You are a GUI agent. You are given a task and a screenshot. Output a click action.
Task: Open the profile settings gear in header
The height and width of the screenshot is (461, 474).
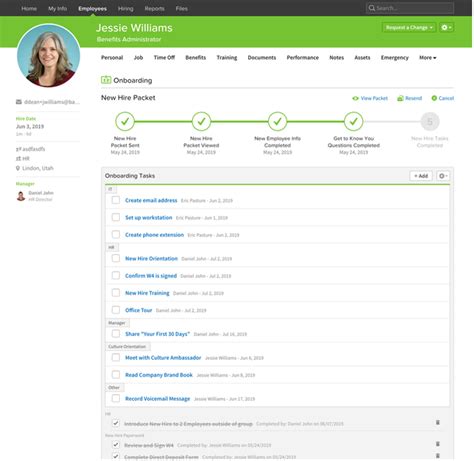click(x=446, y=27)
